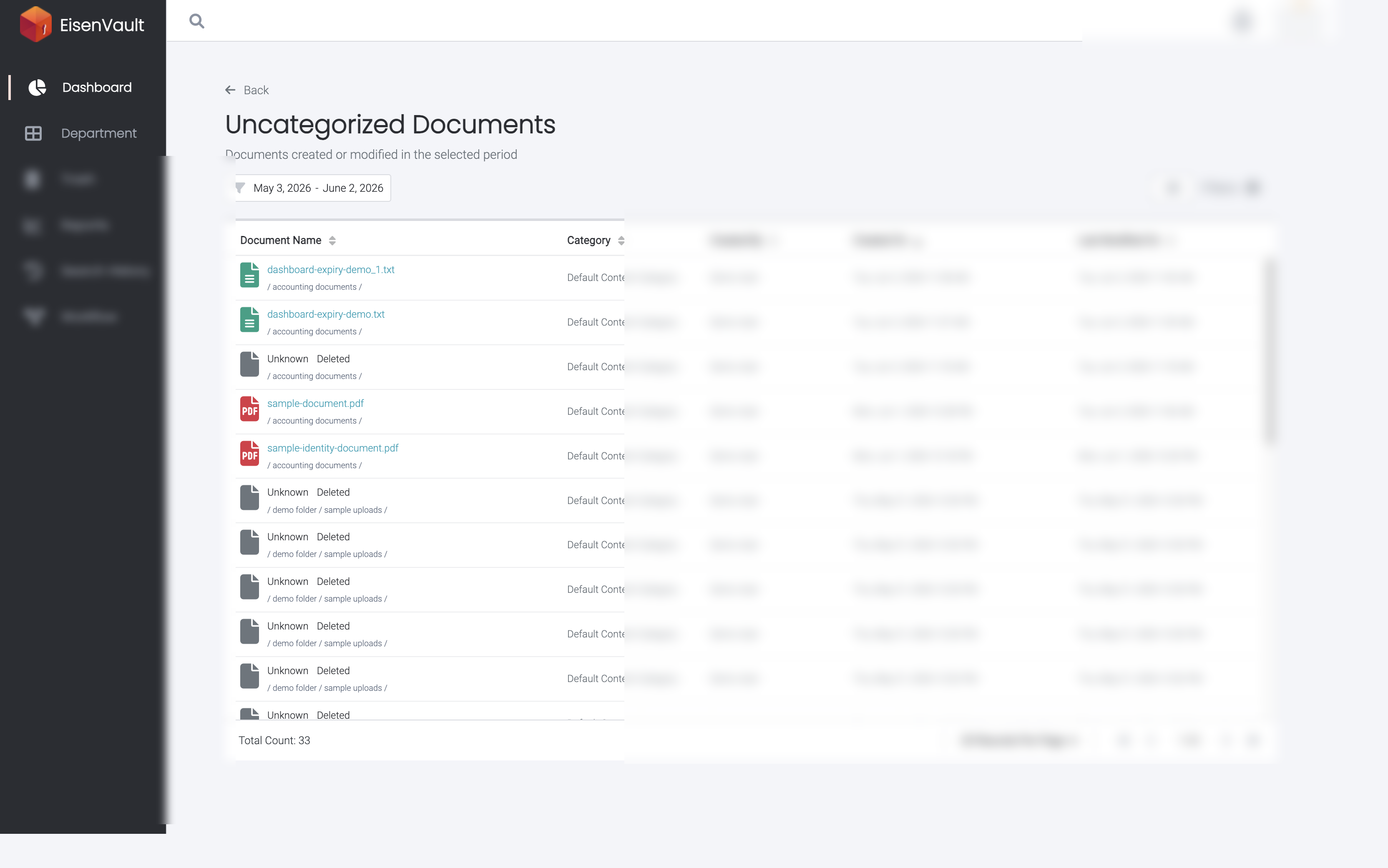Click the Department grid icon
Image resolution: width=1388 pixels, height=868 pixels.
click(33, 133)
